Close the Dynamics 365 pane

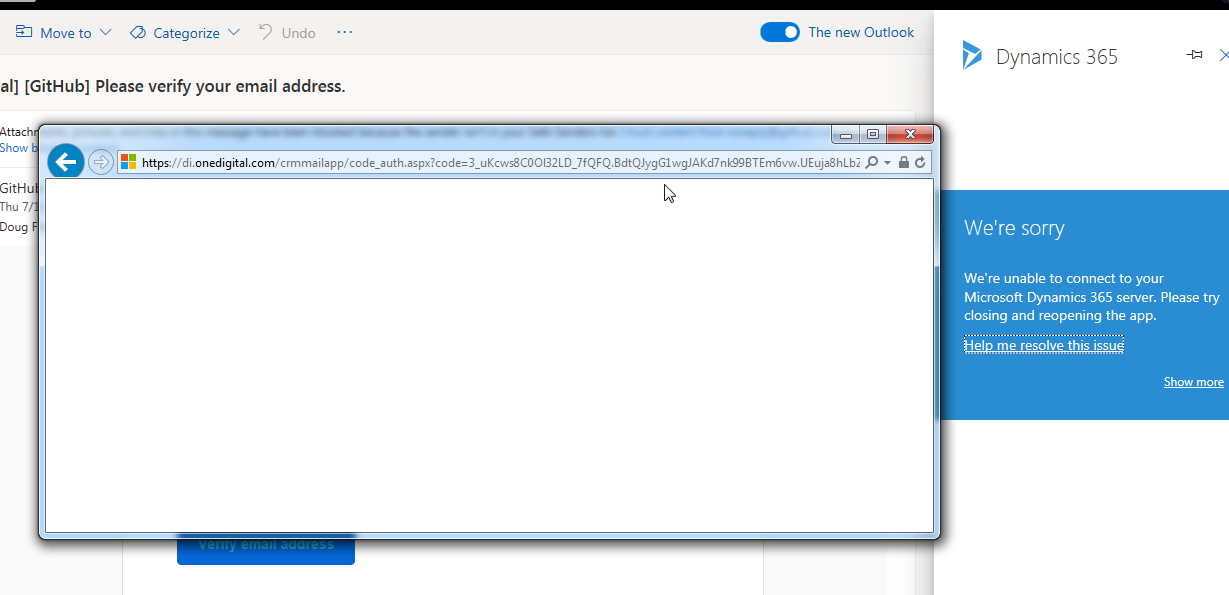tap(1223, 55)
